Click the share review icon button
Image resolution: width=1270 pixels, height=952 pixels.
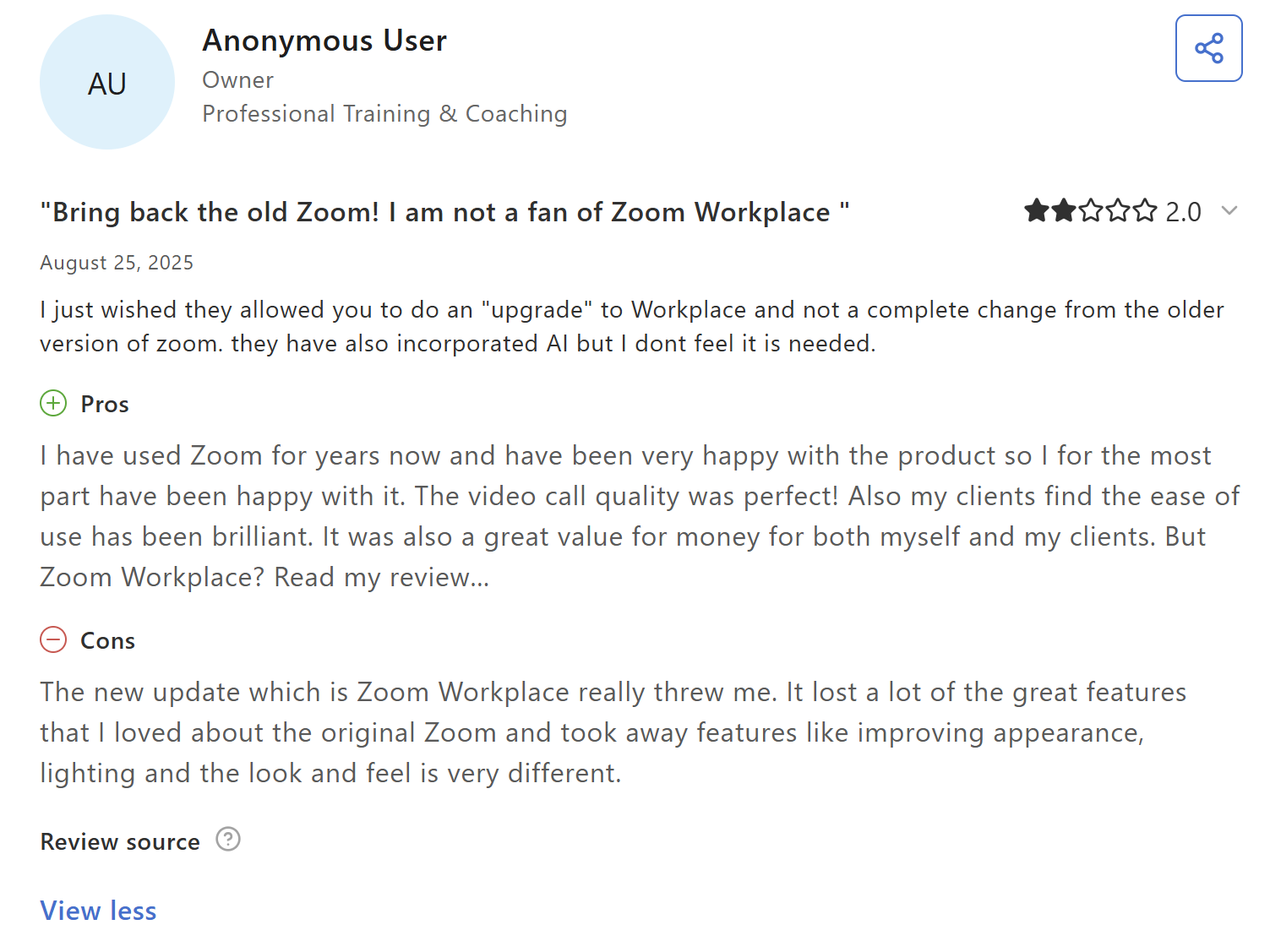1208,48
